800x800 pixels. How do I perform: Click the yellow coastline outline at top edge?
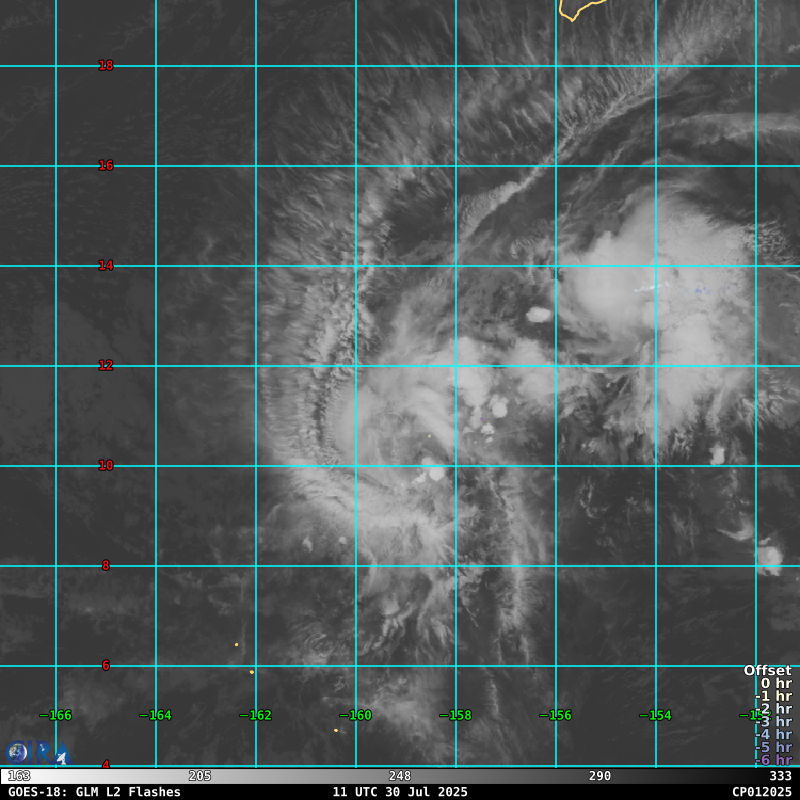pos(580,10)
